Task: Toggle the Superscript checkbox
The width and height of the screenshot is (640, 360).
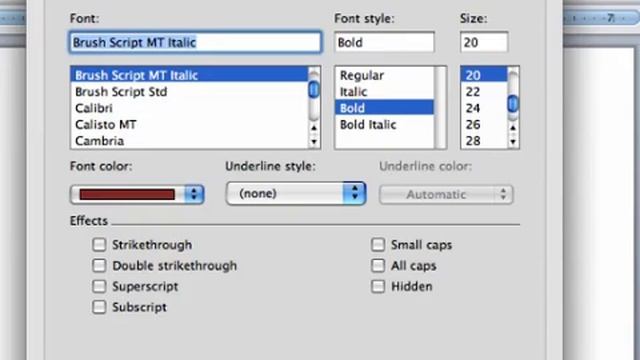Action: click(x=99, y=287)
